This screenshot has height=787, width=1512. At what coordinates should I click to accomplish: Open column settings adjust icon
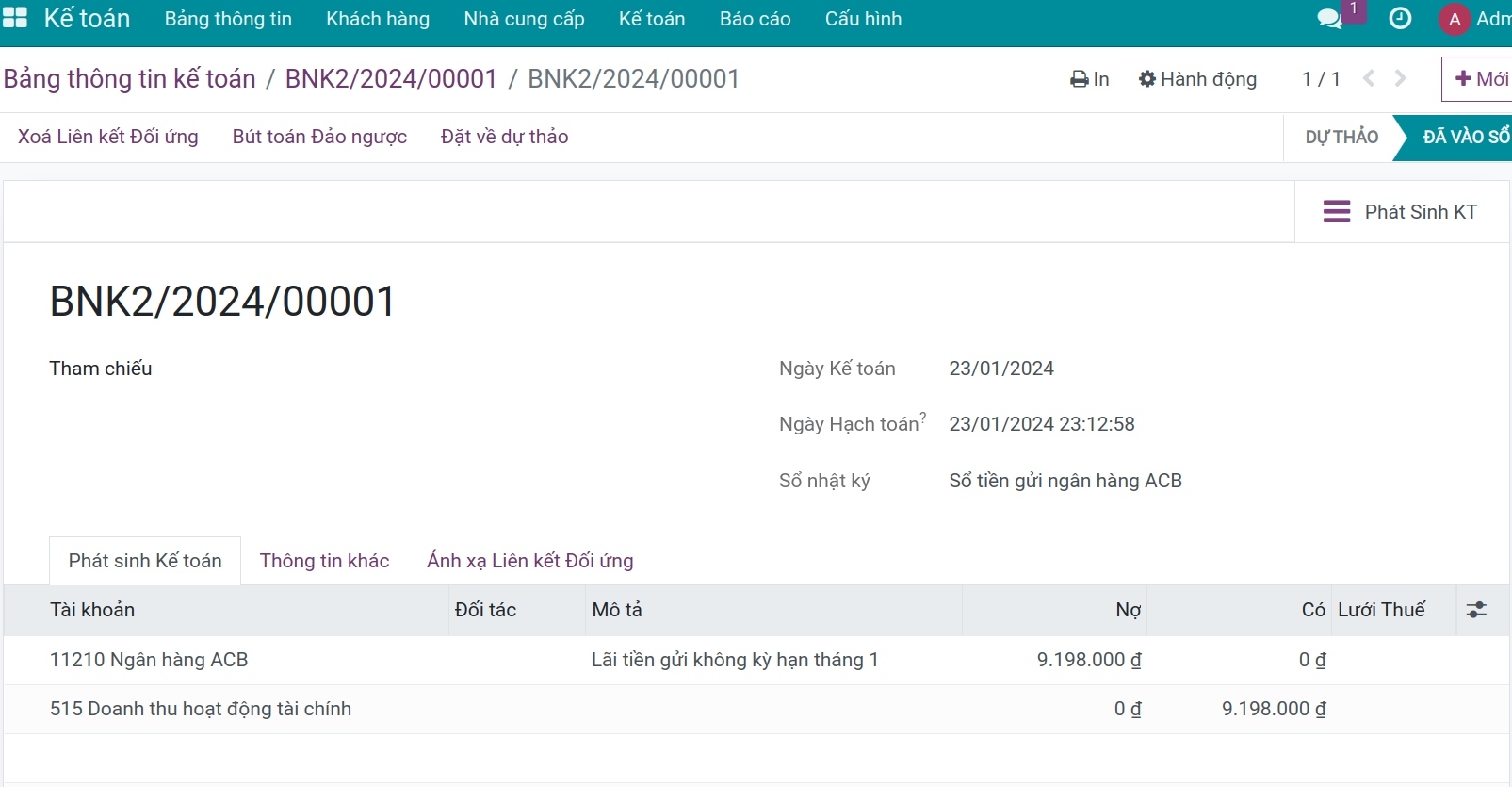pyautogui.click(x=1476, y=610)
